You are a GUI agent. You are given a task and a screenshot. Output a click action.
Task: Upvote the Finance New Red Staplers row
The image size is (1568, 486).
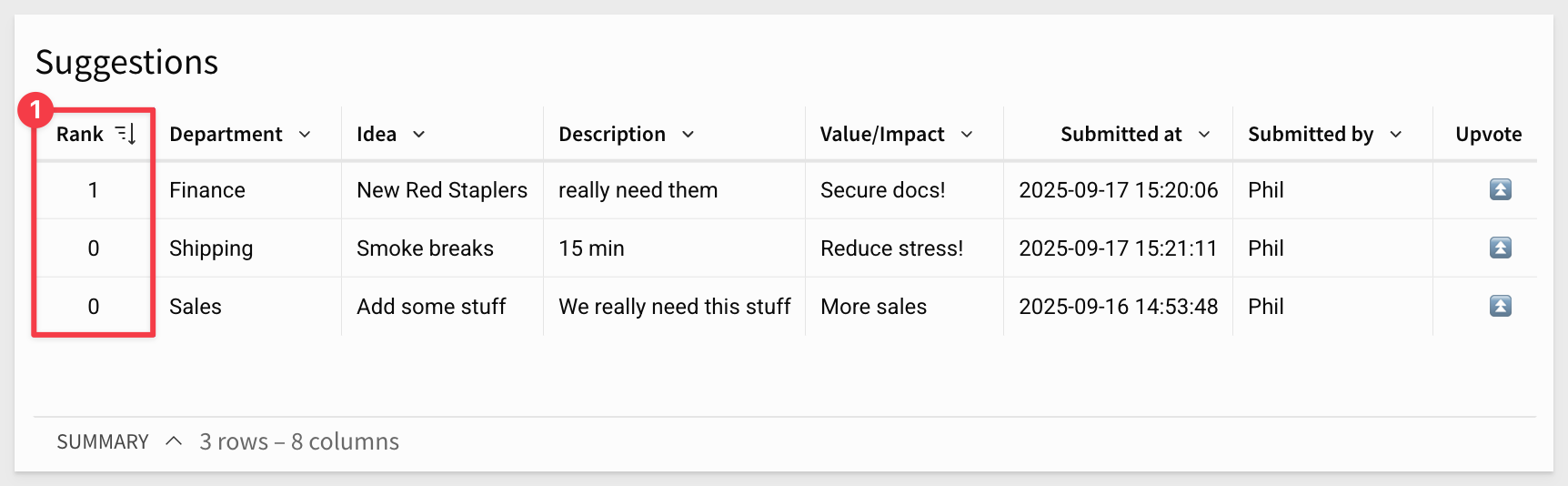1500,189
